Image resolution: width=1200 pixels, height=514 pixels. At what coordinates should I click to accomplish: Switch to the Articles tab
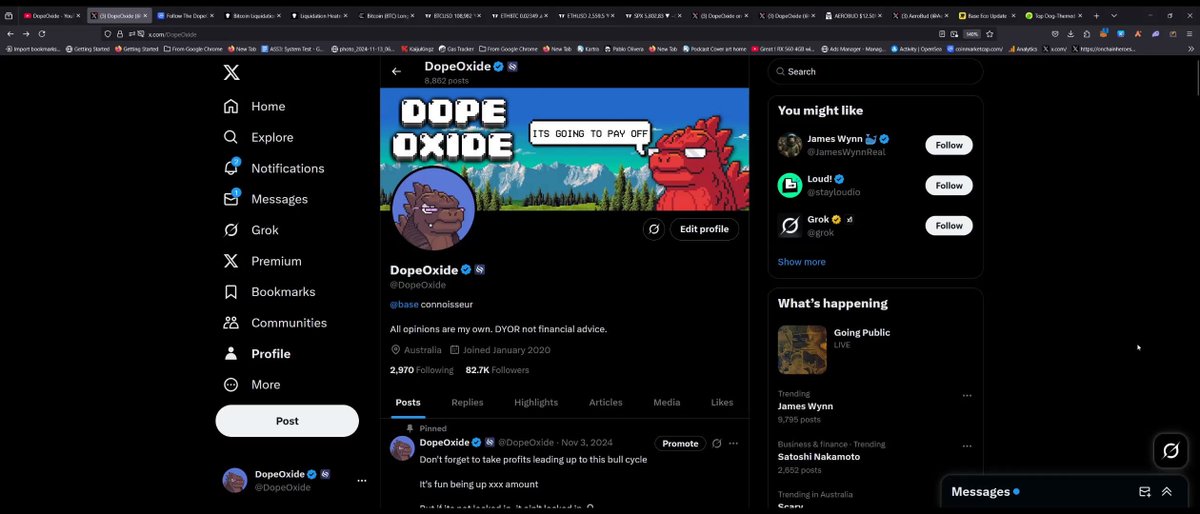[x=605, y=402]
